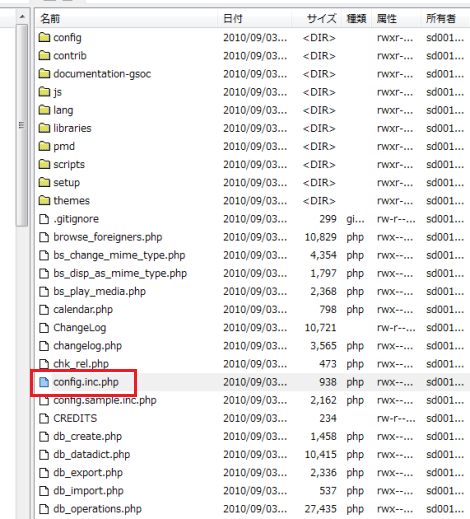Sort files by サイズ column header
This screenshot has height=519, width=470.
coord(316,18)
